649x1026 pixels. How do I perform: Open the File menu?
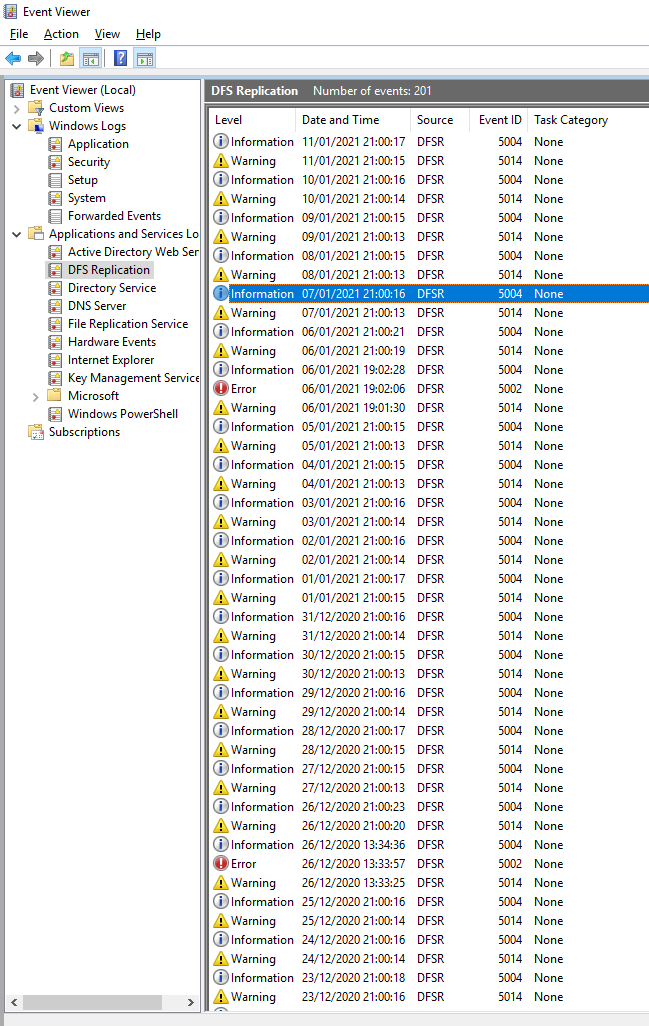pyautogui.click(x=19, y=34)
